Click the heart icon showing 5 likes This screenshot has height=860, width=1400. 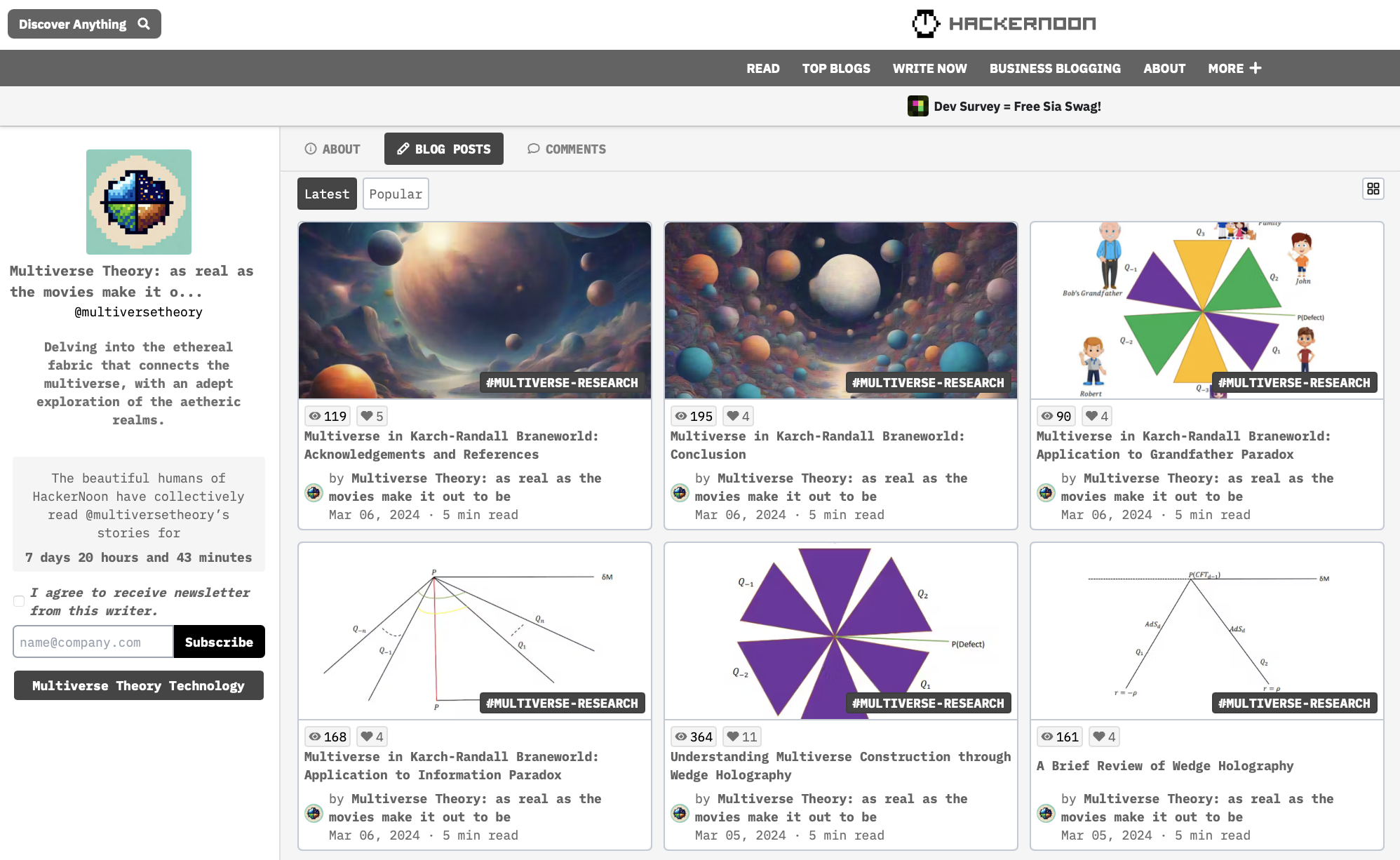[366, 416]
